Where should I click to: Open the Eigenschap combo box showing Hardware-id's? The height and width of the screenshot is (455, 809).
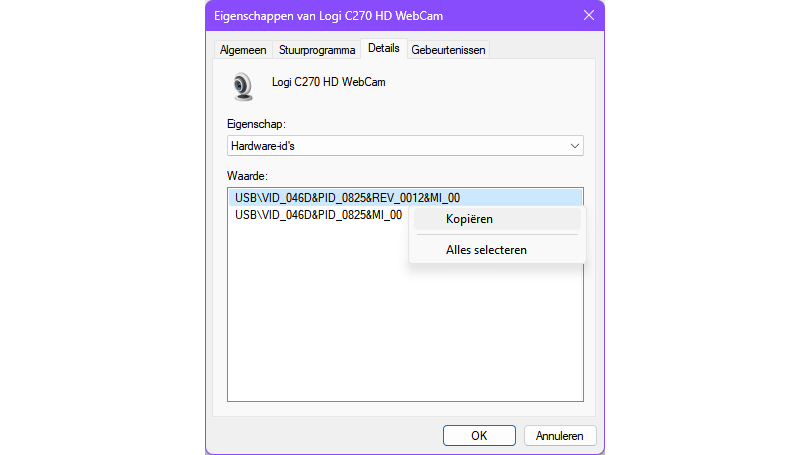(400, 146)
